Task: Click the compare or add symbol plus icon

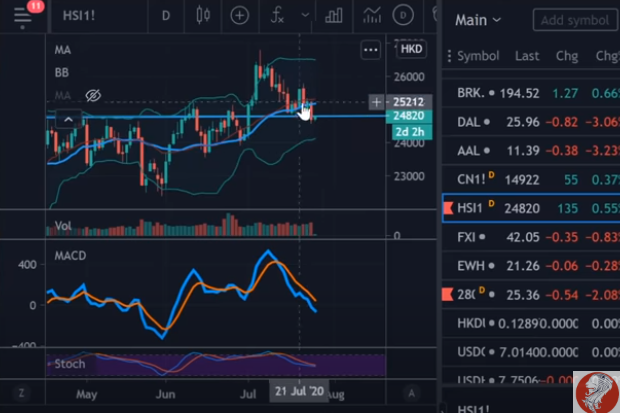Action: [240, 16]
